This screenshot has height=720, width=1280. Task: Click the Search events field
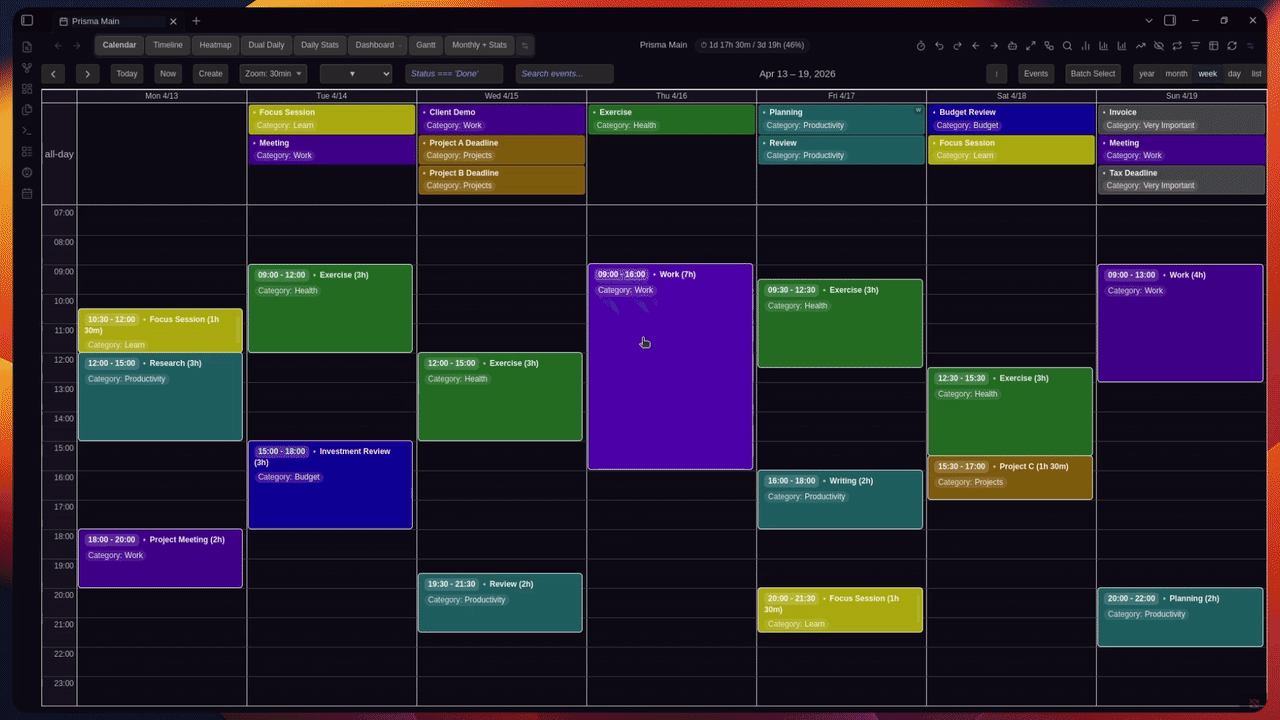(564, 74)
